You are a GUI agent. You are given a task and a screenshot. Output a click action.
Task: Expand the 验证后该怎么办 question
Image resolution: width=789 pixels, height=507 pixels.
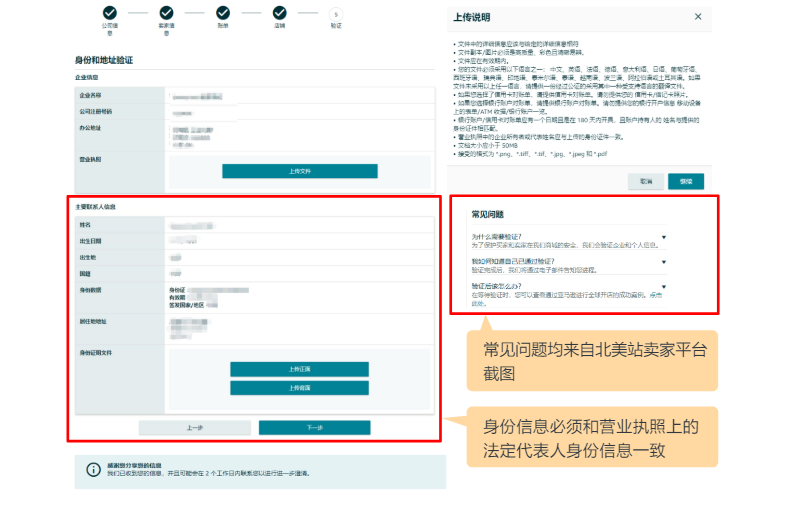(663, 286)
